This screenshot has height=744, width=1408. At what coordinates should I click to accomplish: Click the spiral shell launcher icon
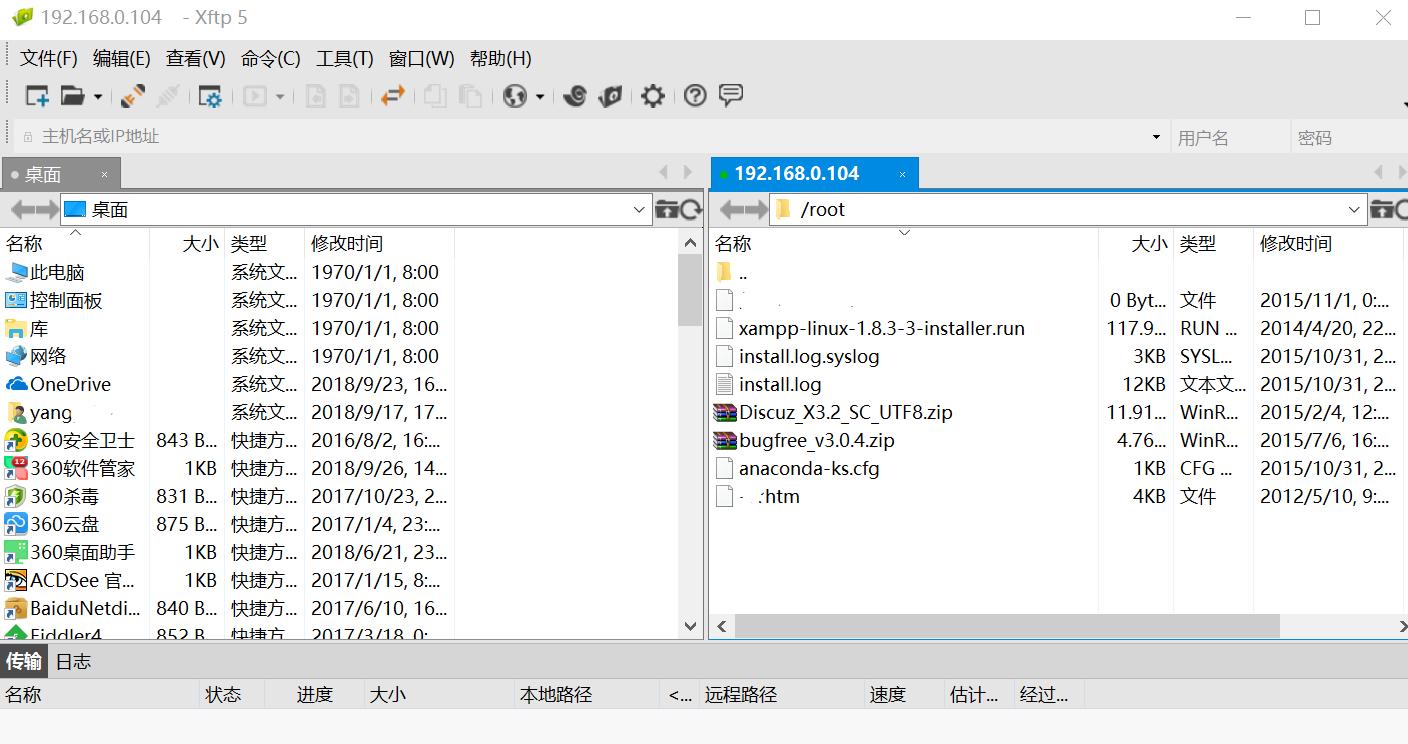[574, 96]
